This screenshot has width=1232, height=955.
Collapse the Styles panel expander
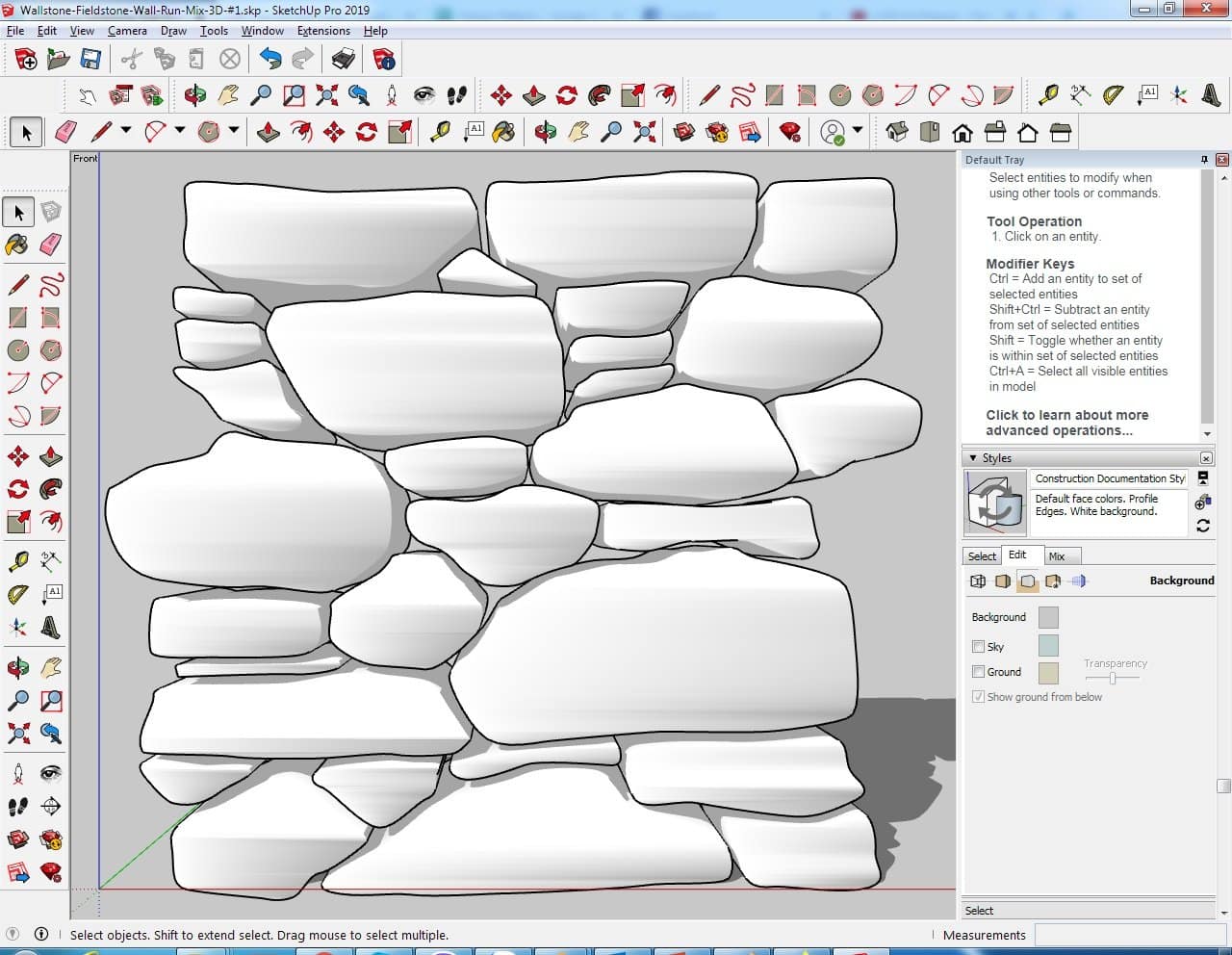973,458
